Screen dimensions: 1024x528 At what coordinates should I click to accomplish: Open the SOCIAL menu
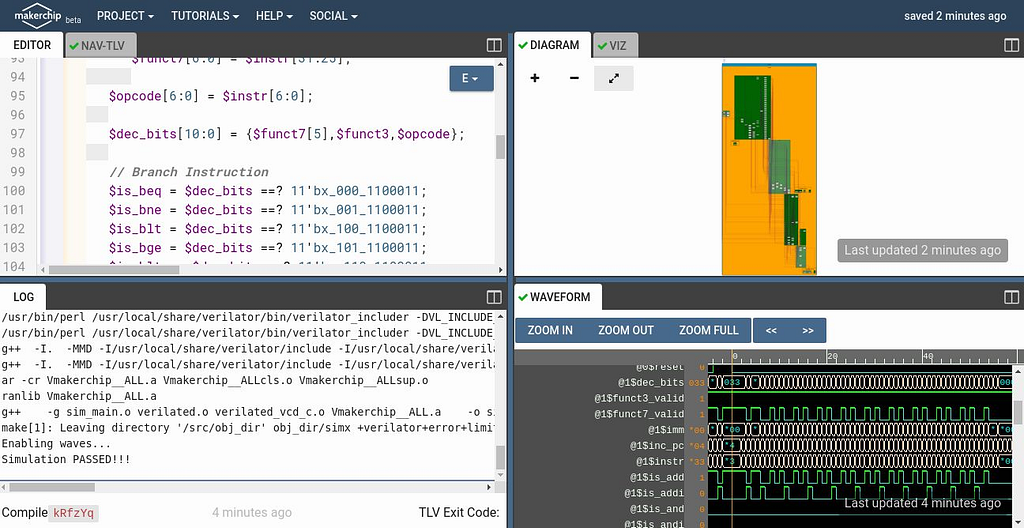(334, 16)
